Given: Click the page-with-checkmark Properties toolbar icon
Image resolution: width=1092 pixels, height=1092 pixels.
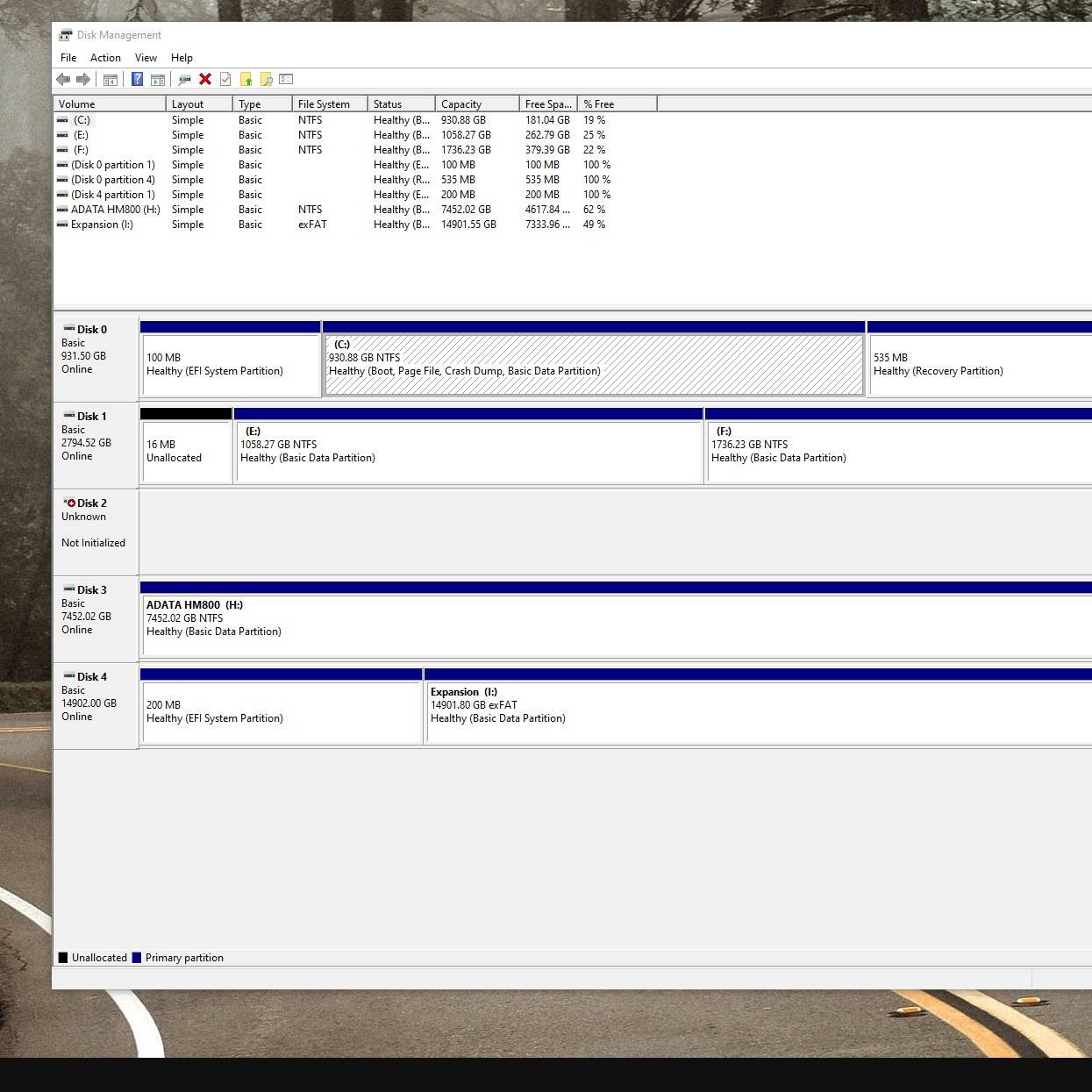Looking at the screenshot, I should 225,80.
